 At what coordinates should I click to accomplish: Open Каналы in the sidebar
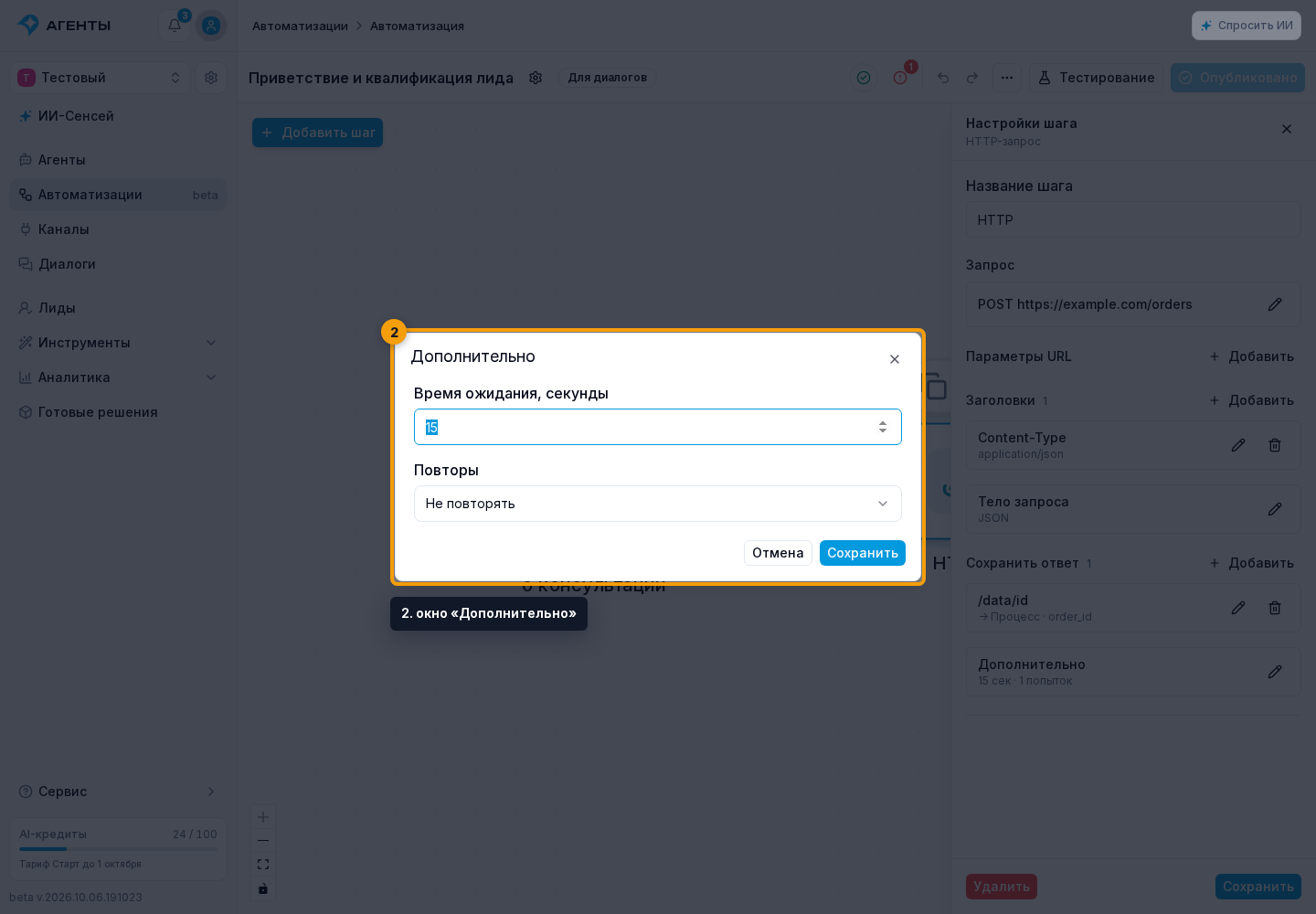[119, 229]
